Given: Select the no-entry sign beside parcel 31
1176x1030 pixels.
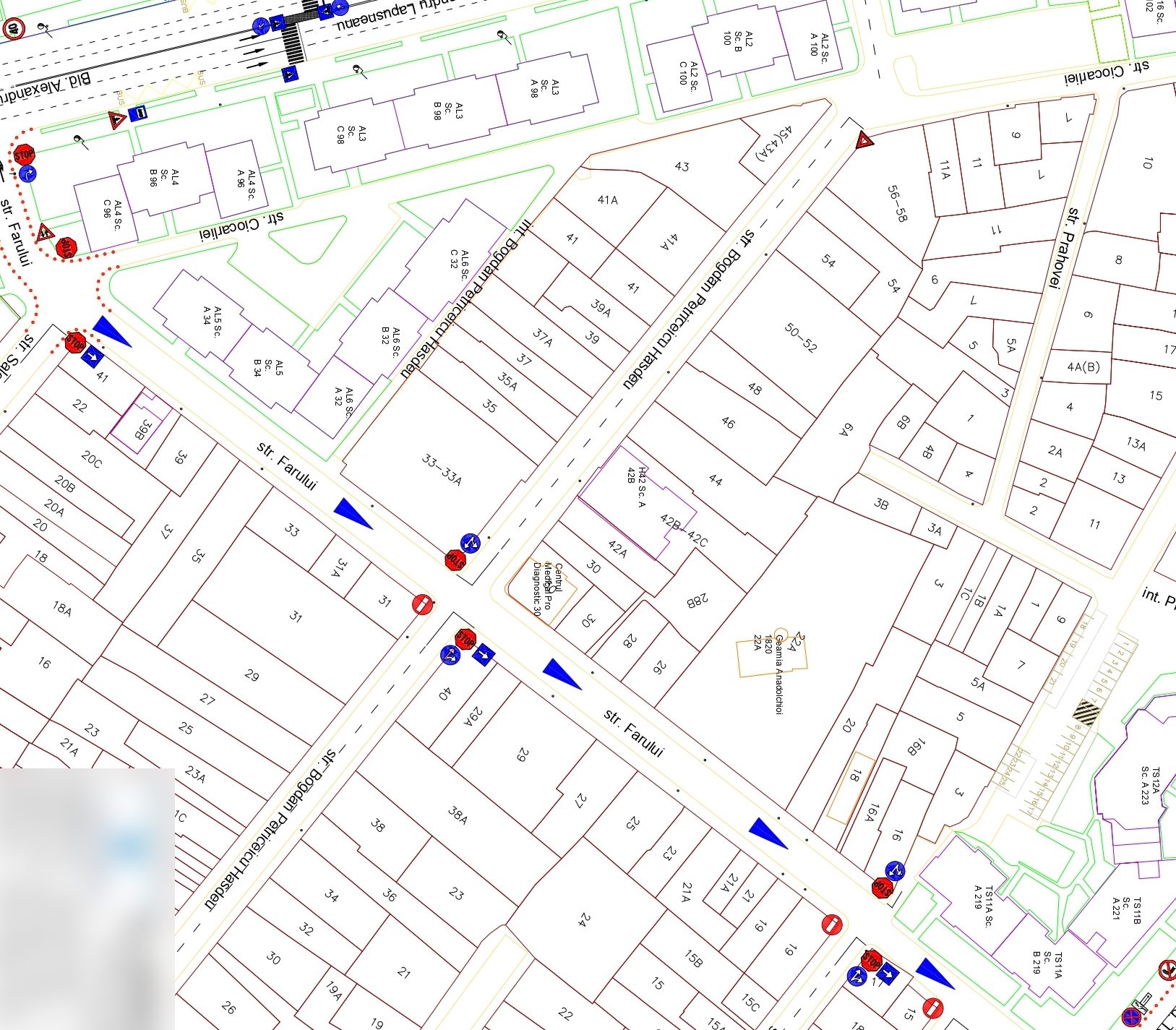Looking at the screenshot, I should (x=423, y=604).
